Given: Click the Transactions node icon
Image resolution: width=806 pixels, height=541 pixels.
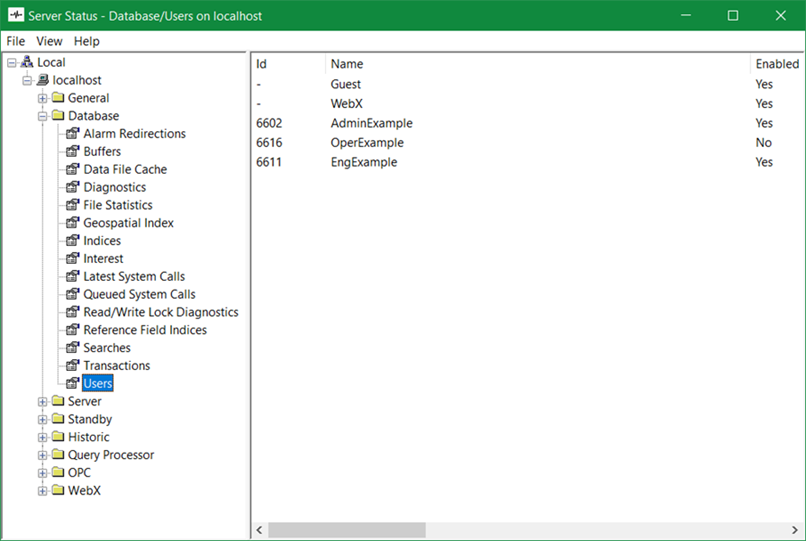Looking at the screenshot, I should [x=72, y=366].
